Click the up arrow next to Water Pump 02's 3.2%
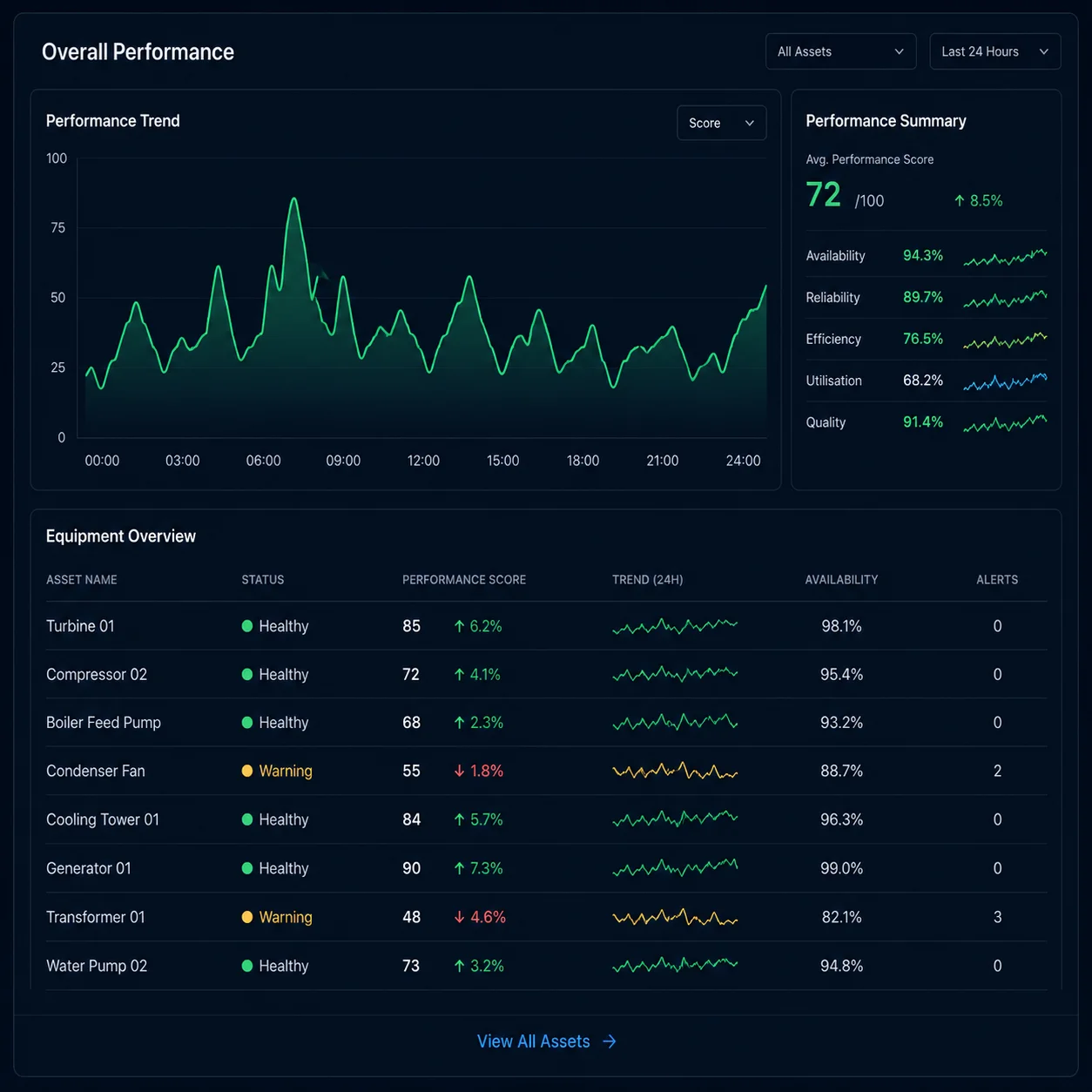1092x1092 pixels. tap(459, 966)
